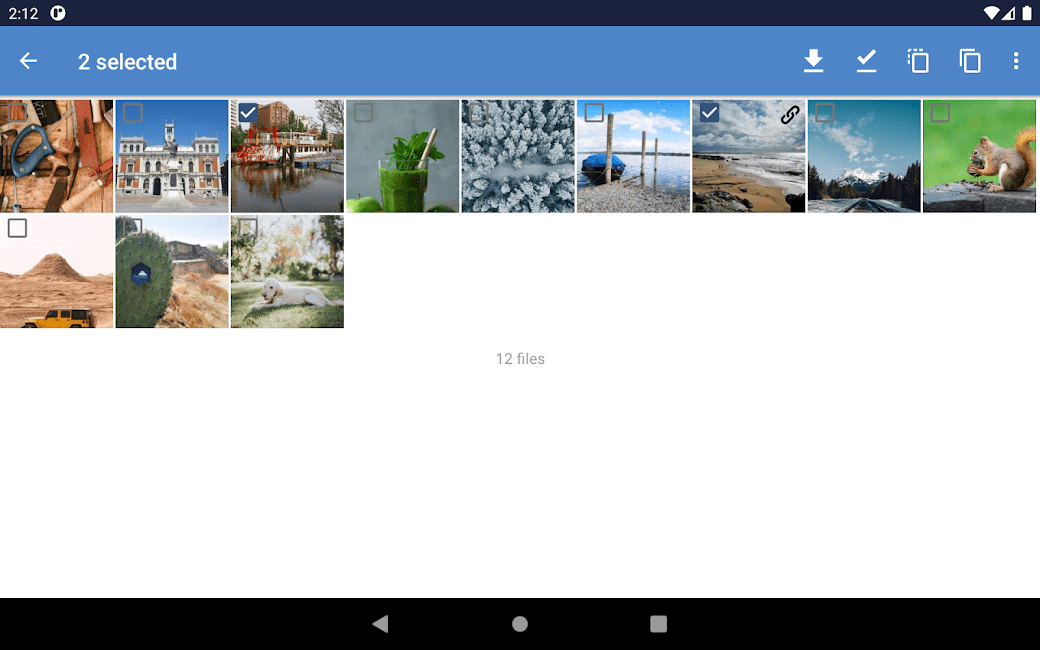The image size is (1040, 650).
Task: Check the box on the town hall building photo
Action: (x=133, y=113)
